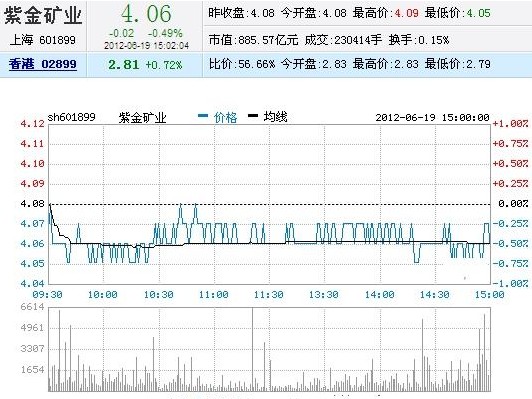532x399 pixels.
Task: Click the 4.05 price axis label
Action: [33, 264]
